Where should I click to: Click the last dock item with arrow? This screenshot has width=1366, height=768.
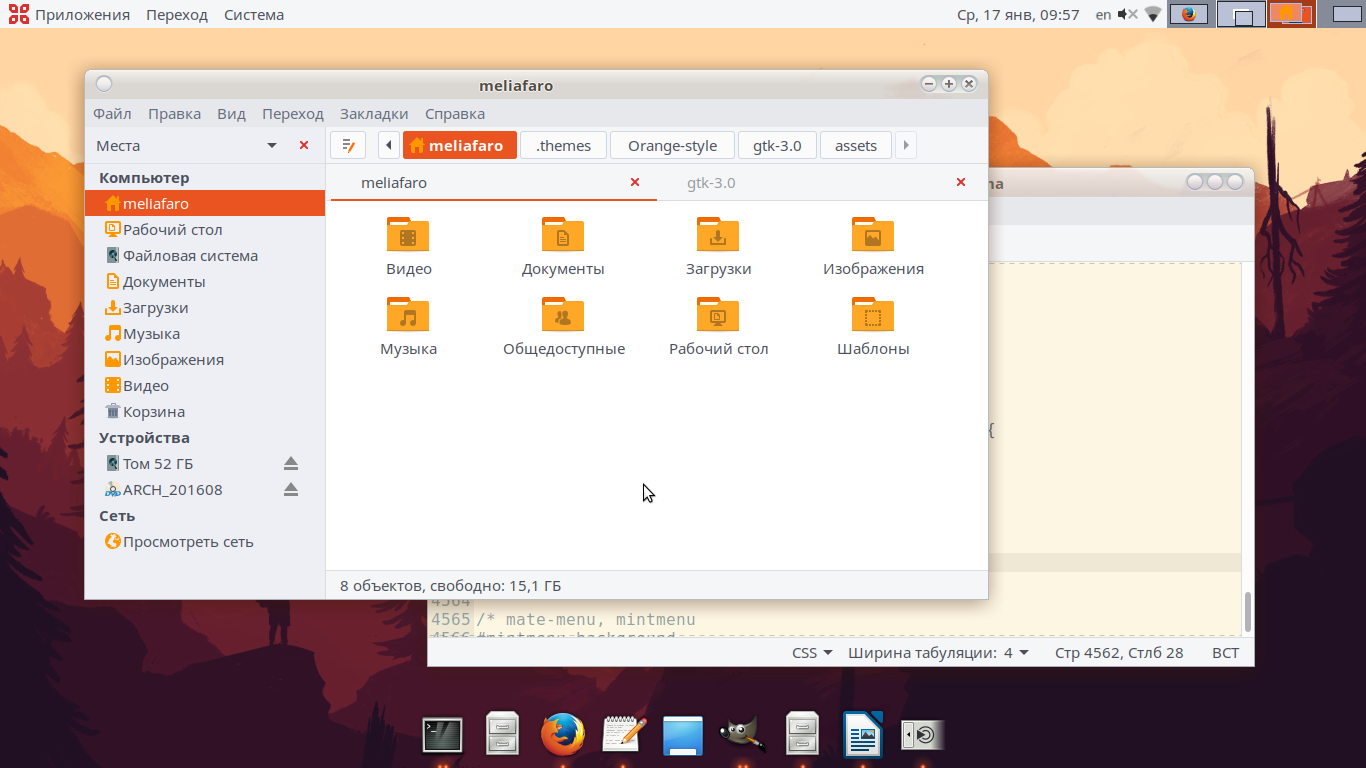point(921,735)
